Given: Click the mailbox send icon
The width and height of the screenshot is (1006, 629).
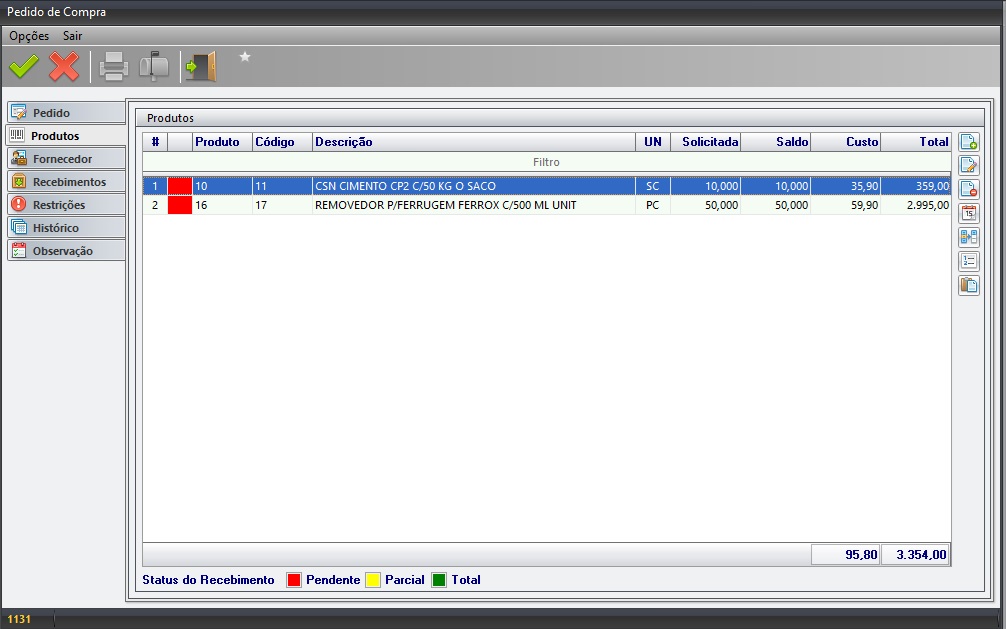Looking at the screenshot, I should point(155,67).
